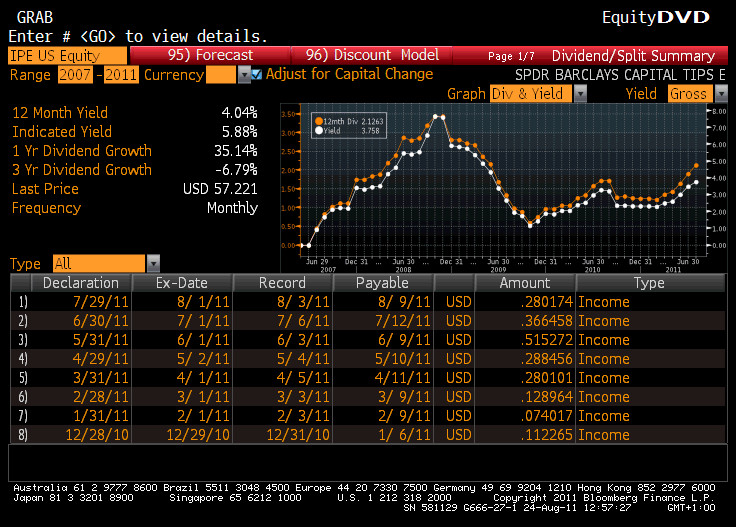Image resolution: width=736 pixels, height=527 pixels.
Task: Click ex-date 8/ 1/11 cell
Action: (x=203, y=302)
